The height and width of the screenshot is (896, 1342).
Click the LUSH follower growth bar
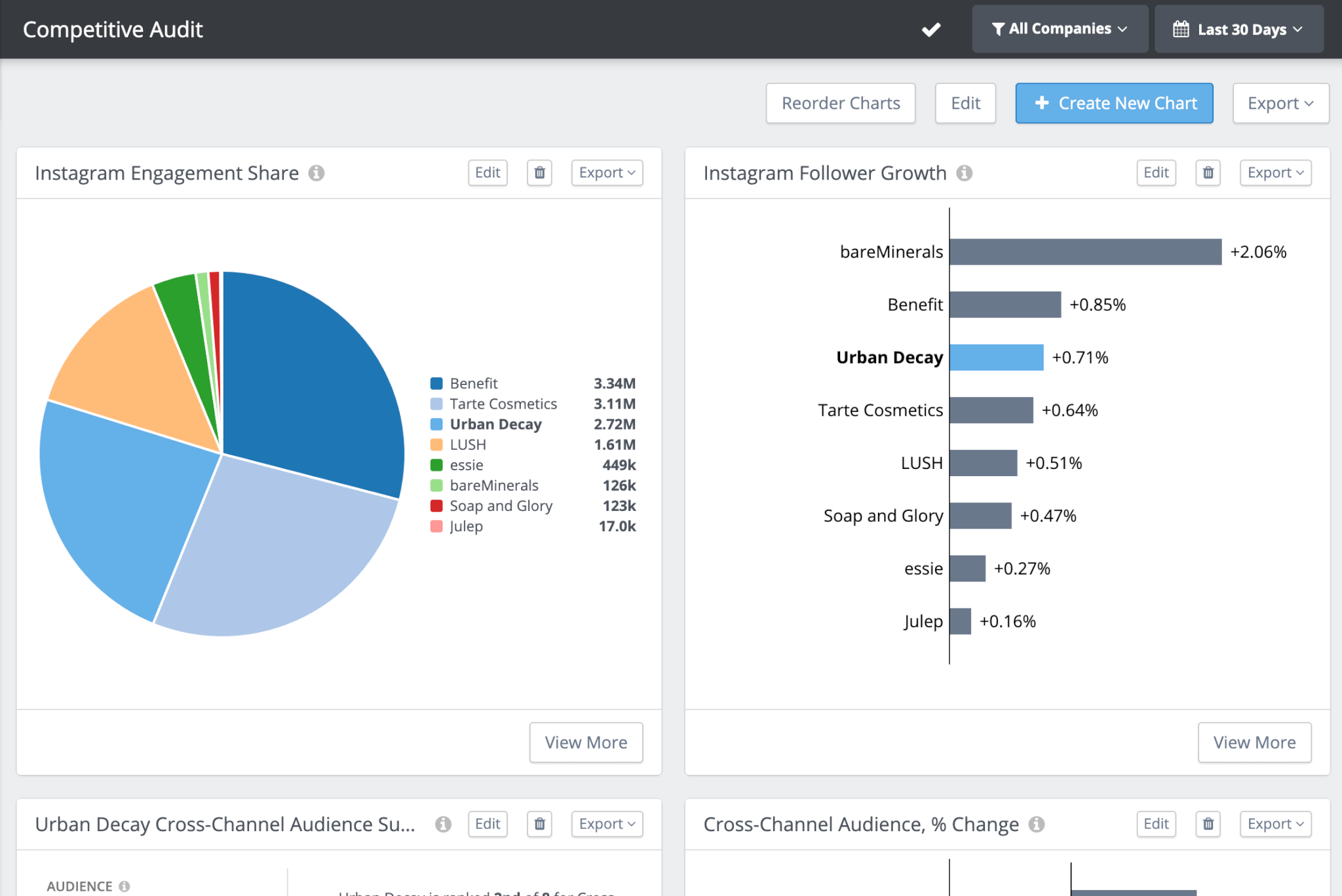click(983, 463)
